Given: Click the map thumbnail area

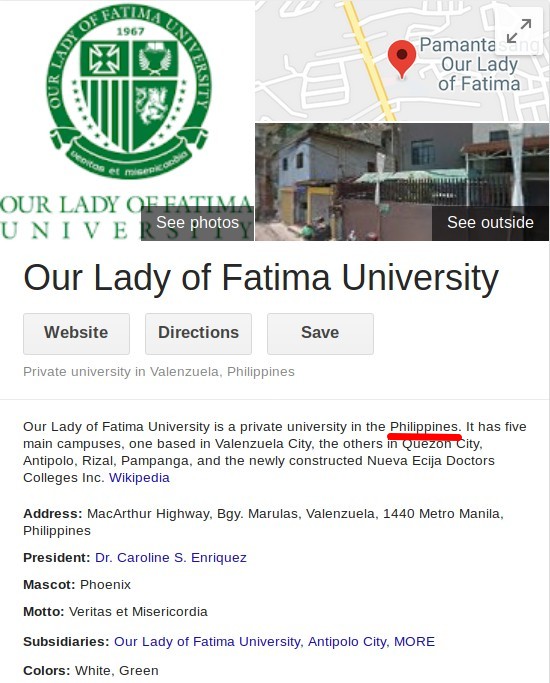Looking at the screenshot, I should pyautogui.click(x=402, y=61).
